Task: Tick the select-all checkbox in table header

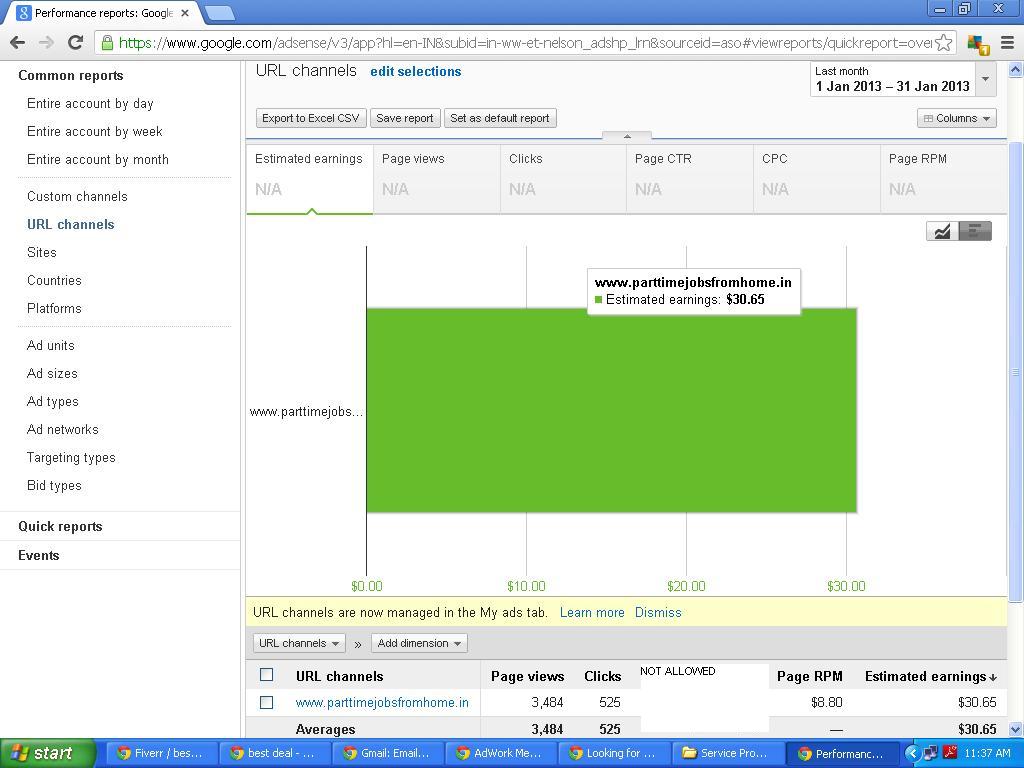Action: click(x=266, y=675)
